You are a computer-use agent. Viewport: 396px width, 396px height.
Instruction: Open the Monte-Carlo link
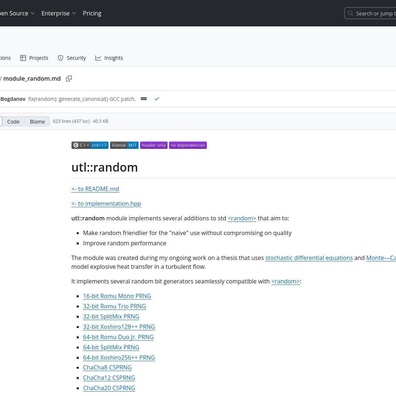(381, 258)
